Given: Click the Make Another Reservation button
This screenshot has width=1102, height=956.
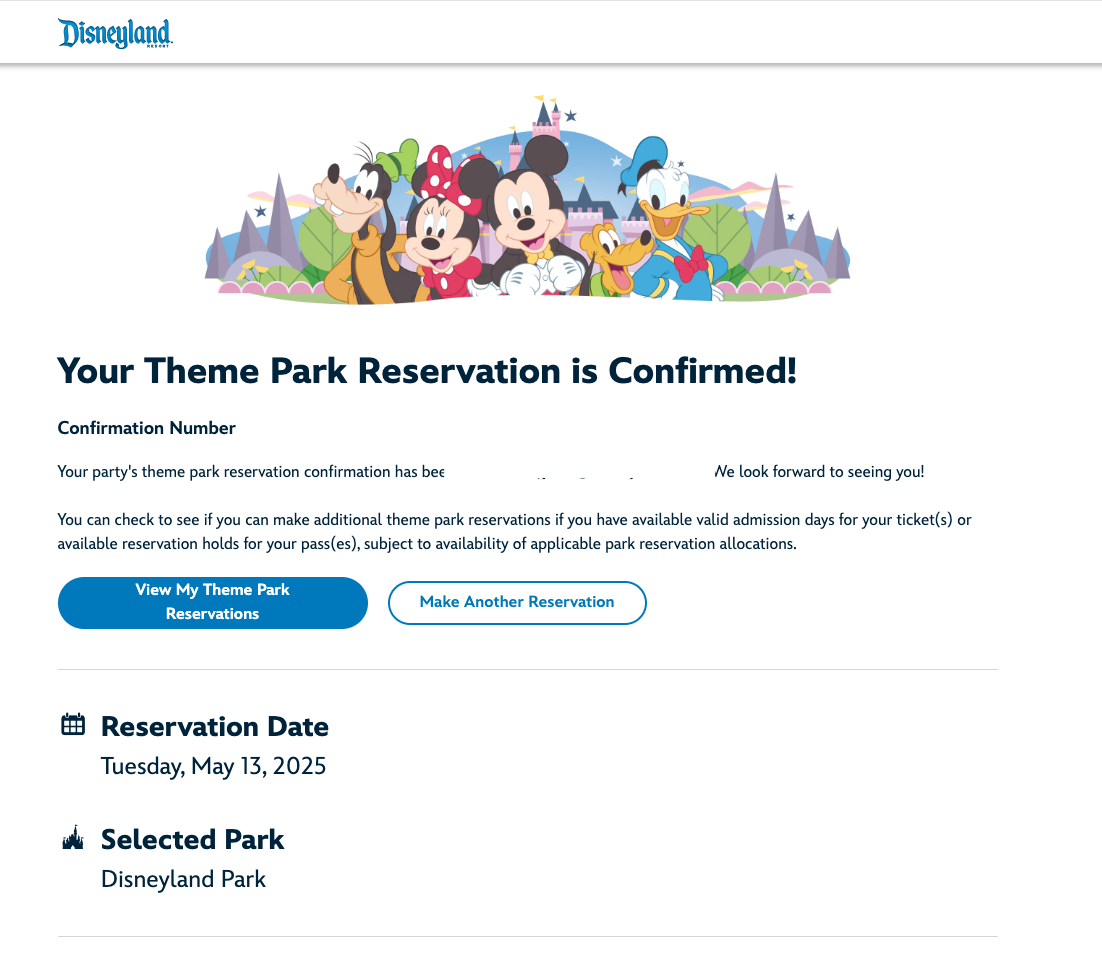Looking at the screenshot, I should (517, 602).
